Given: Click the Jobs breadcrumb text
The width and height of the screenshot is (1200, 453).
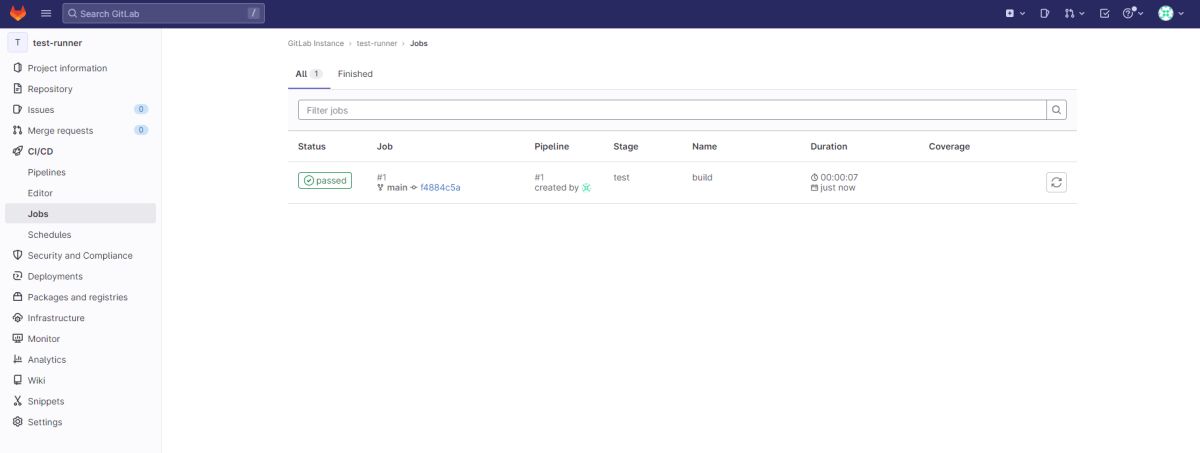Looking at the screenshot, I should 419,44.
